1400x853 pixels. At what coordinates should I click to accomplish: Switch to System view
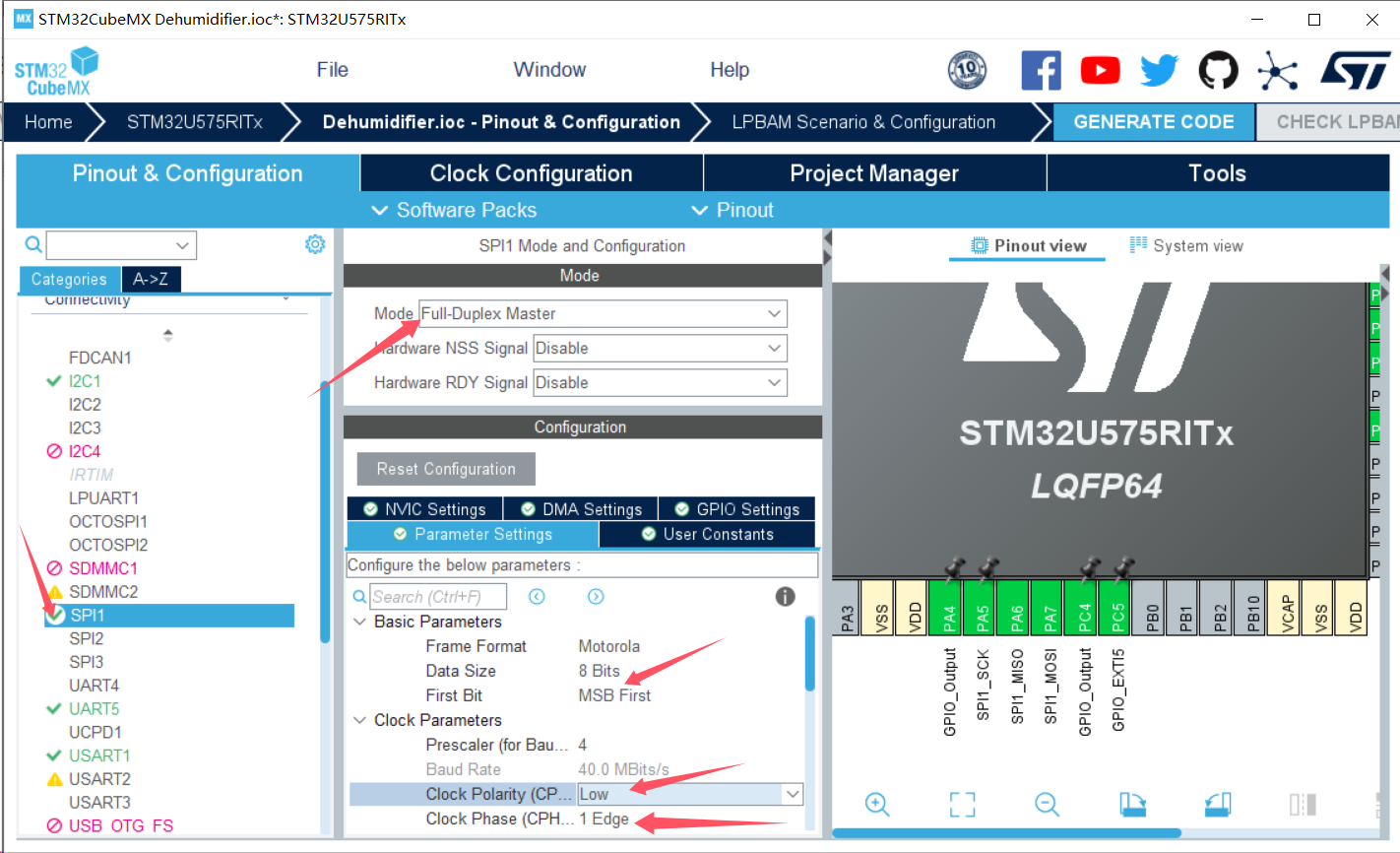(x=1186, y=246)
